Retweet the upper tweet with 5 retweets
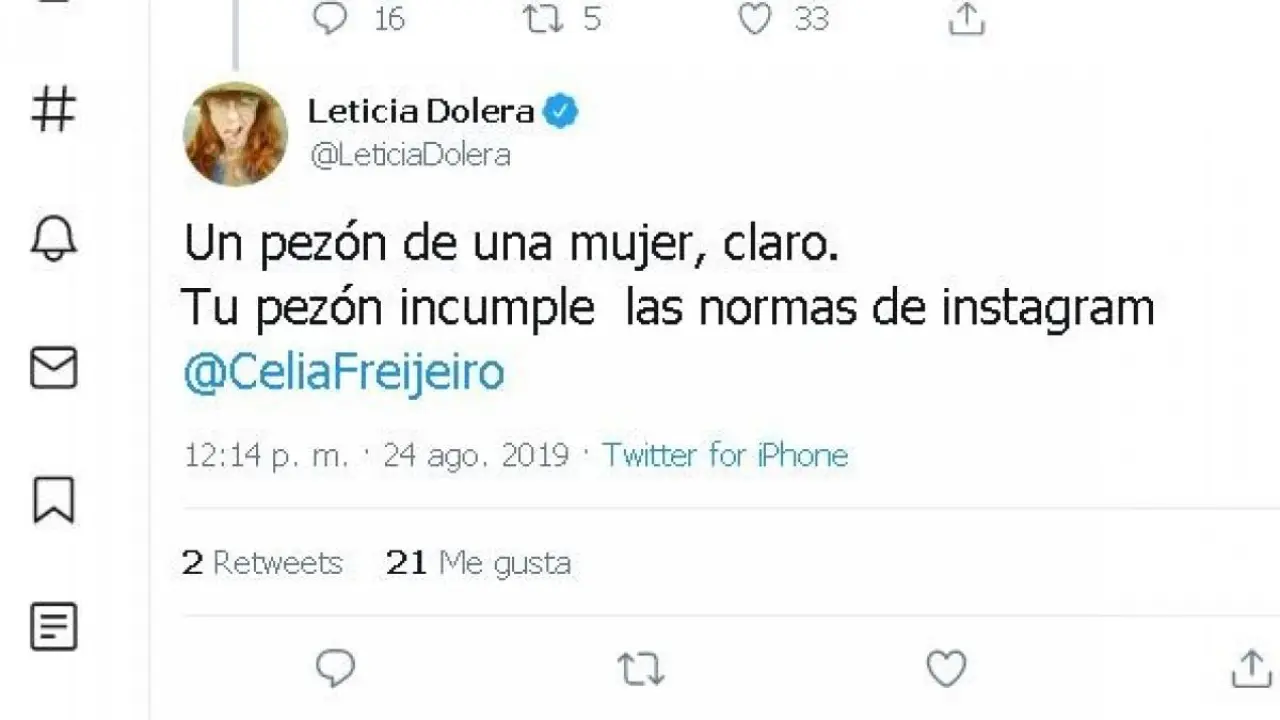Viewport: 1280px width, 720px height. 544,18
